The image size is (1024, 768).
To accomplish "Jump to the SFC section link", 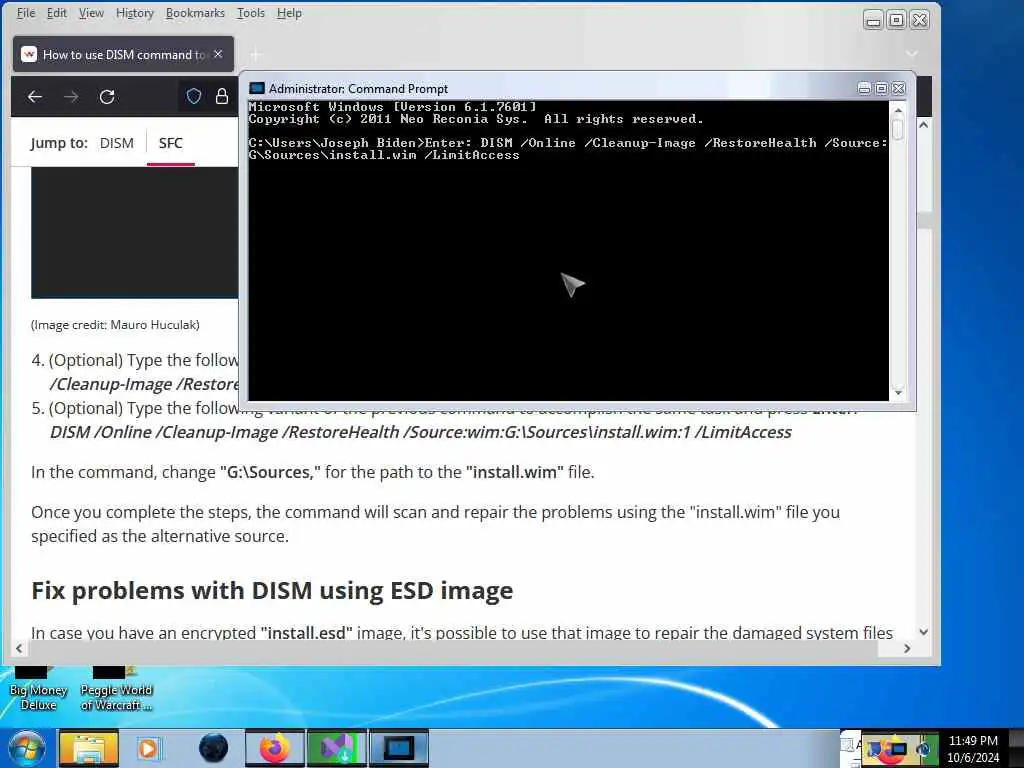I will pyautogui.click(x=170, y=143).
